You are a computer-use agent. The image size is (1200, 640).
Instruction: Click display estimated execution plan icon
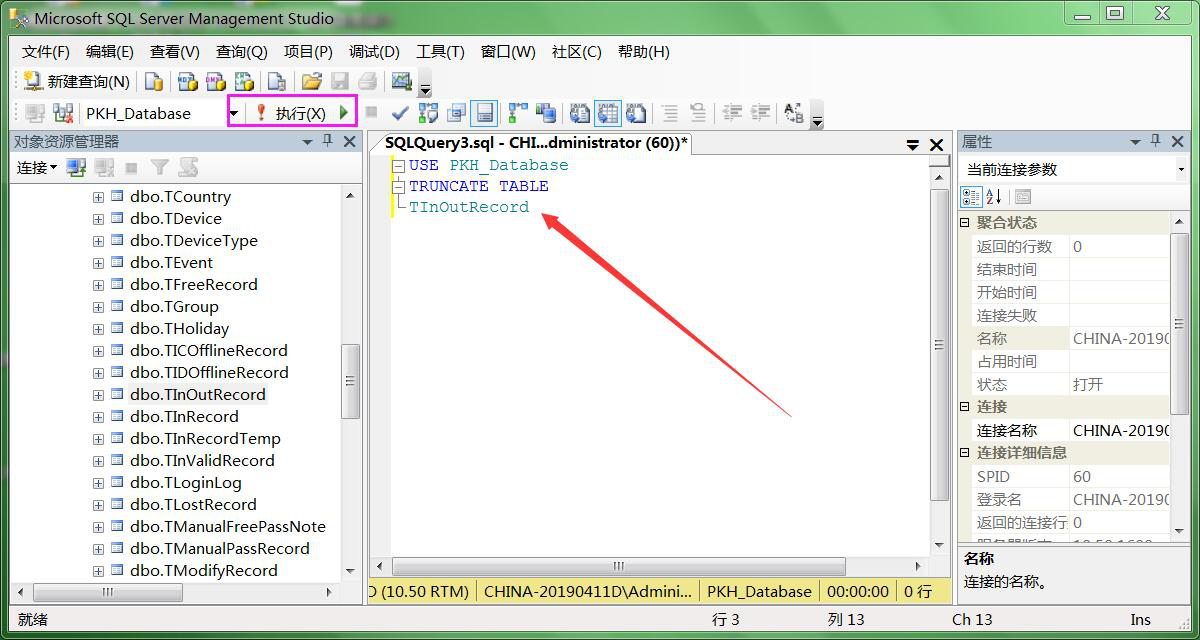(x=428, y=113)
